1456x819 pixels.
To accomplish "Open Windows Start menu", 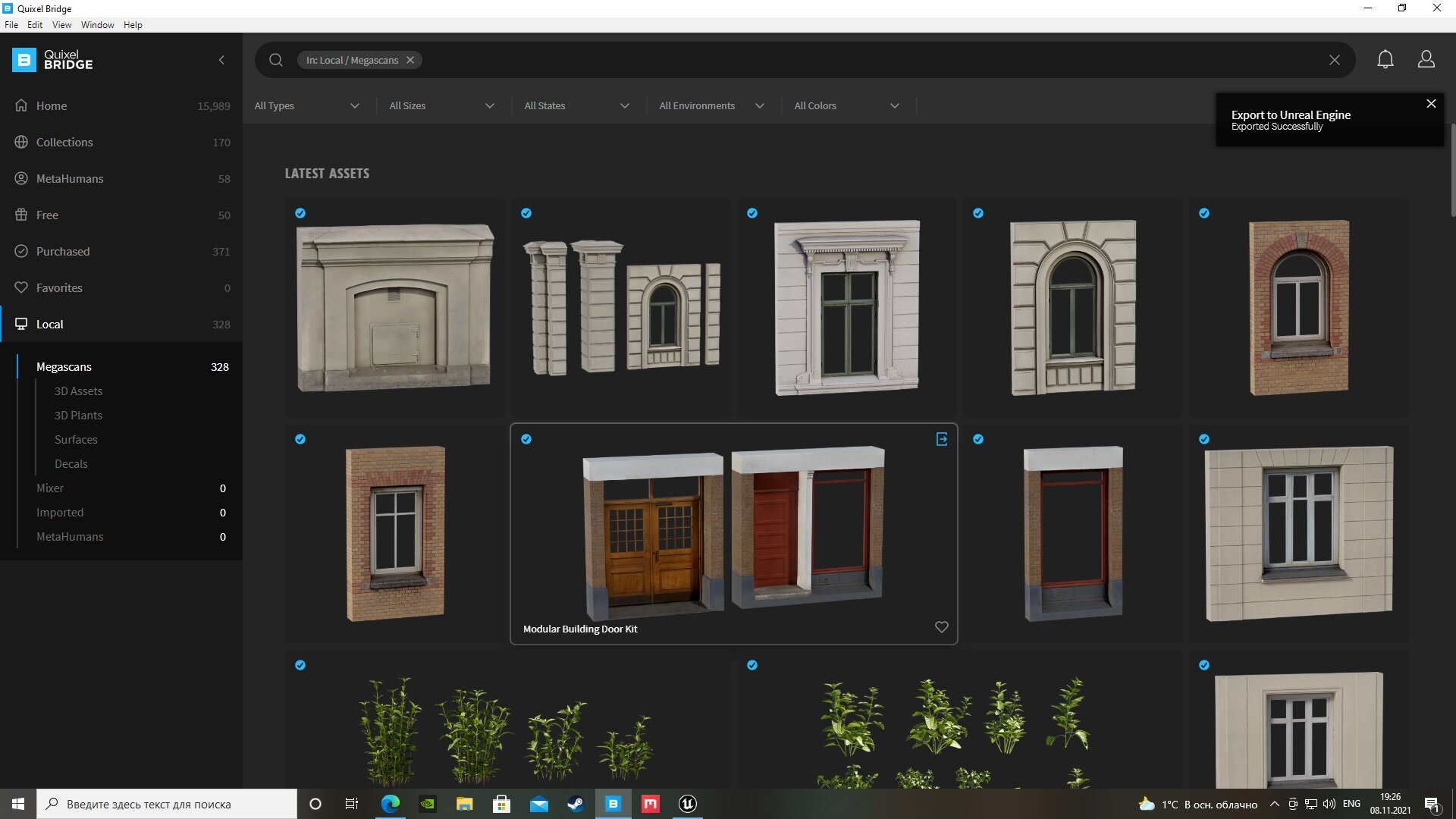I will (18, 804).
